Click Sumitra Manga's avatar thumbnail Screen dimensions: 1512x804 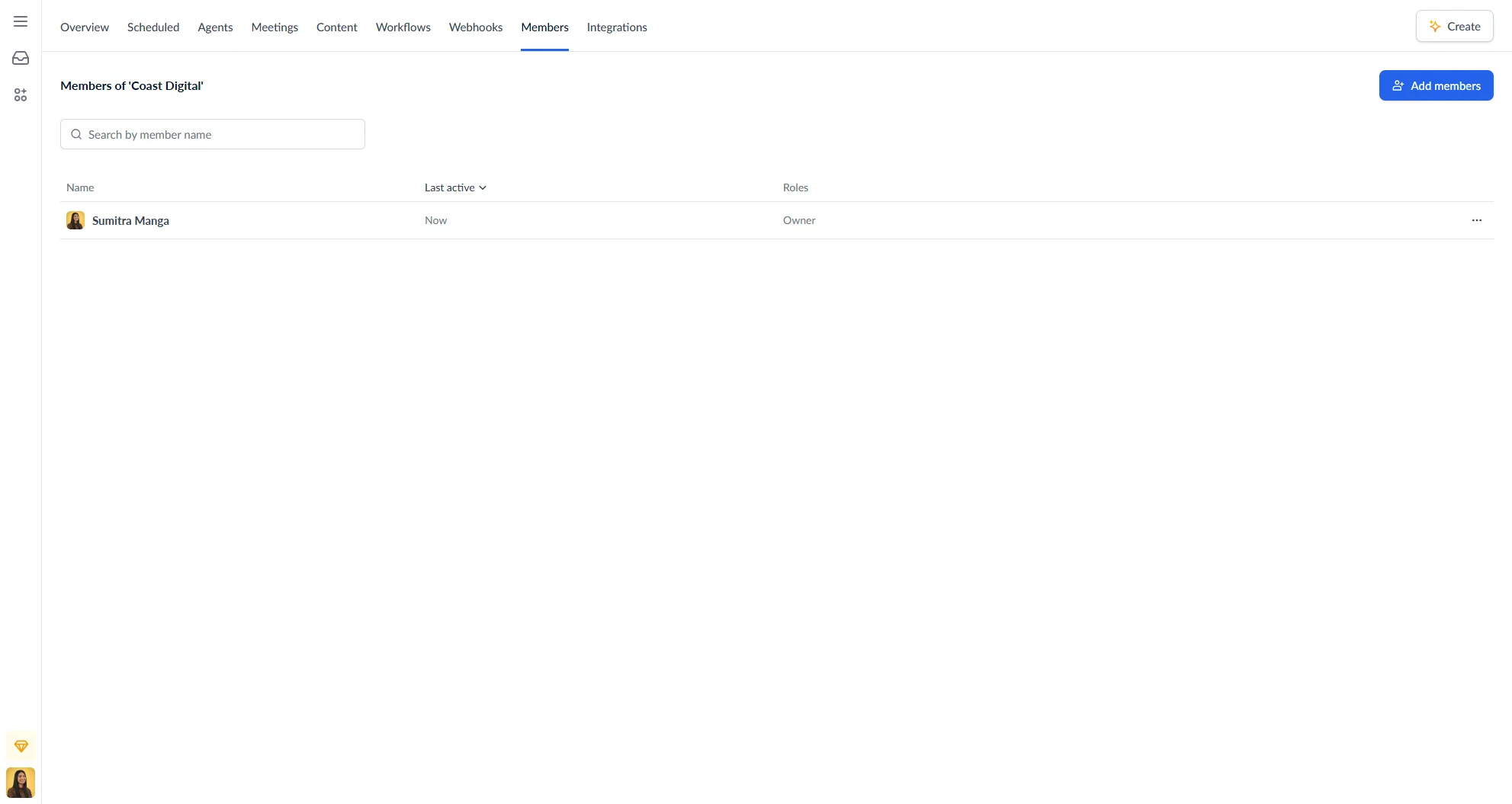[75, 220]
